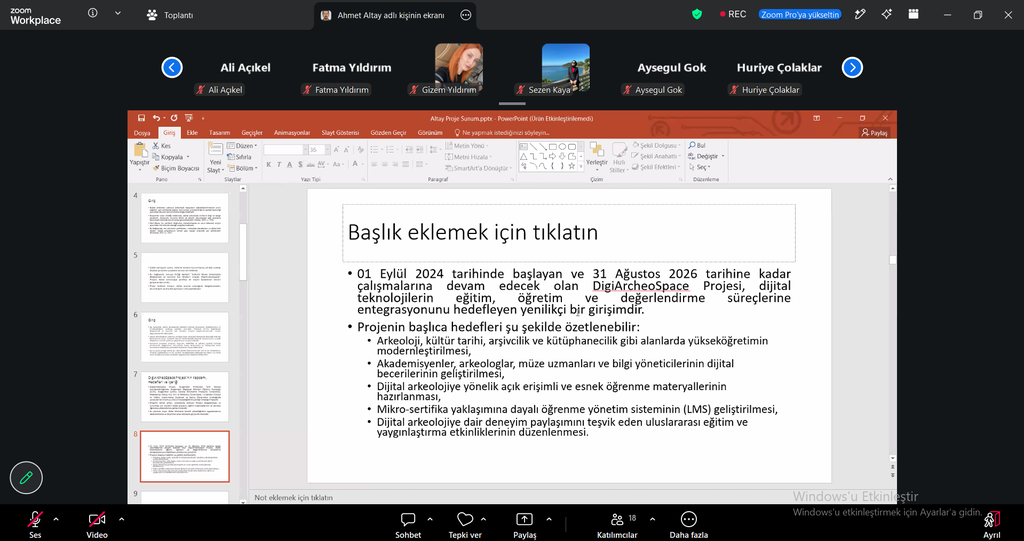The height and width of the screenshot is (541, 1024).
Task: Switch to the Ekle tab
Action: coord(192,133)
